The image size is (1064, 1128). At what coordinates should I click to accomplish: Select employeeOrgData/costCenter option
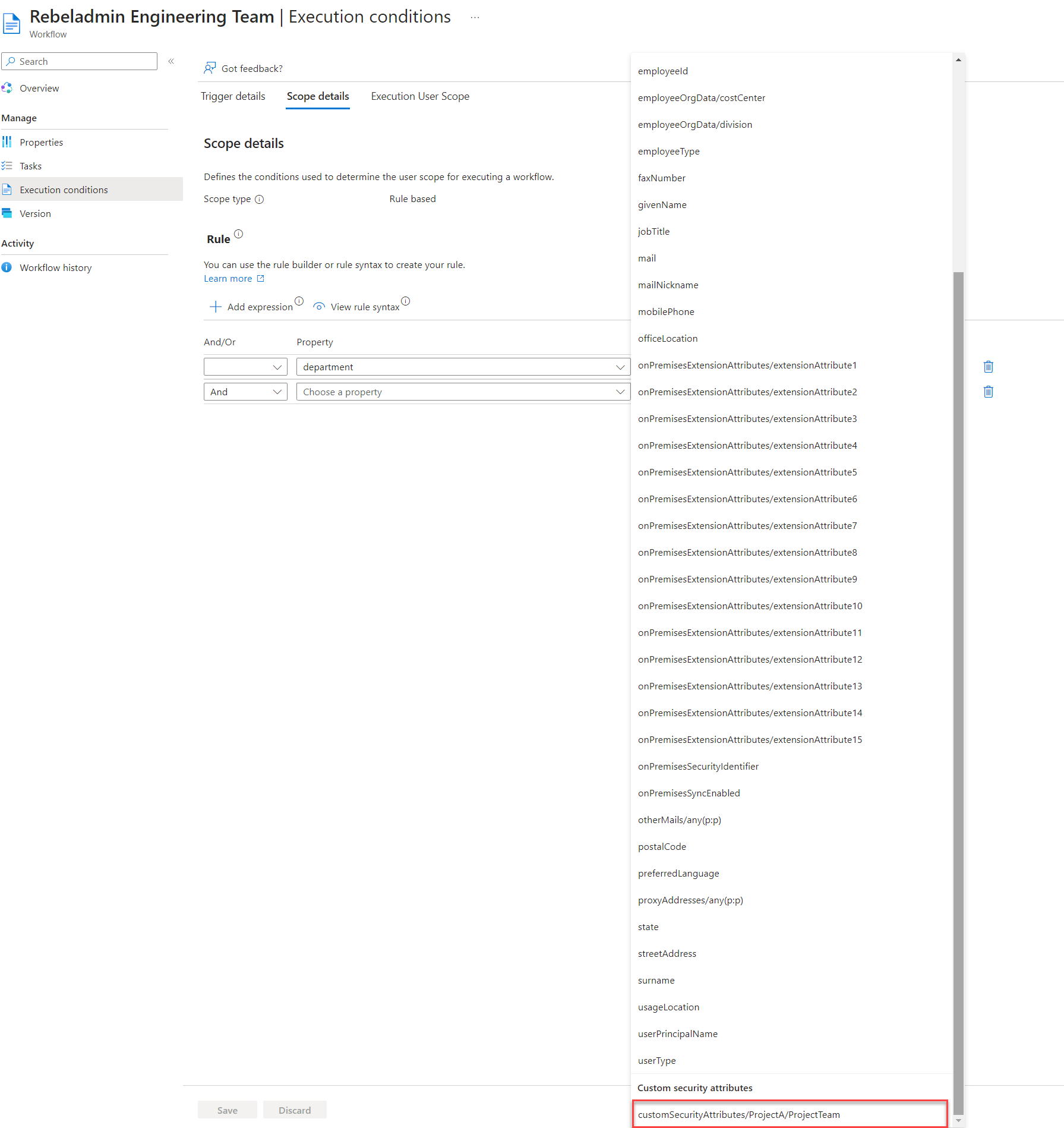point(791,97)
